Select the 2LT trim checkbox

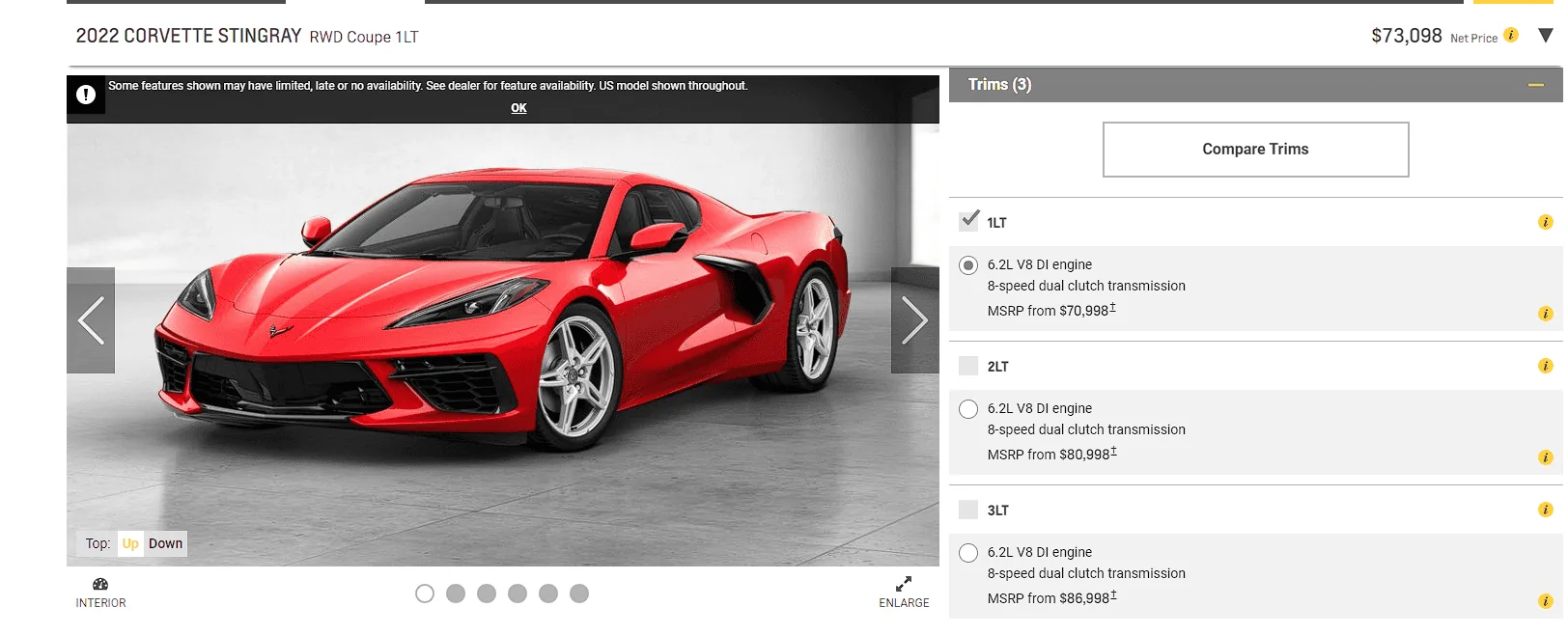point(968,366)
